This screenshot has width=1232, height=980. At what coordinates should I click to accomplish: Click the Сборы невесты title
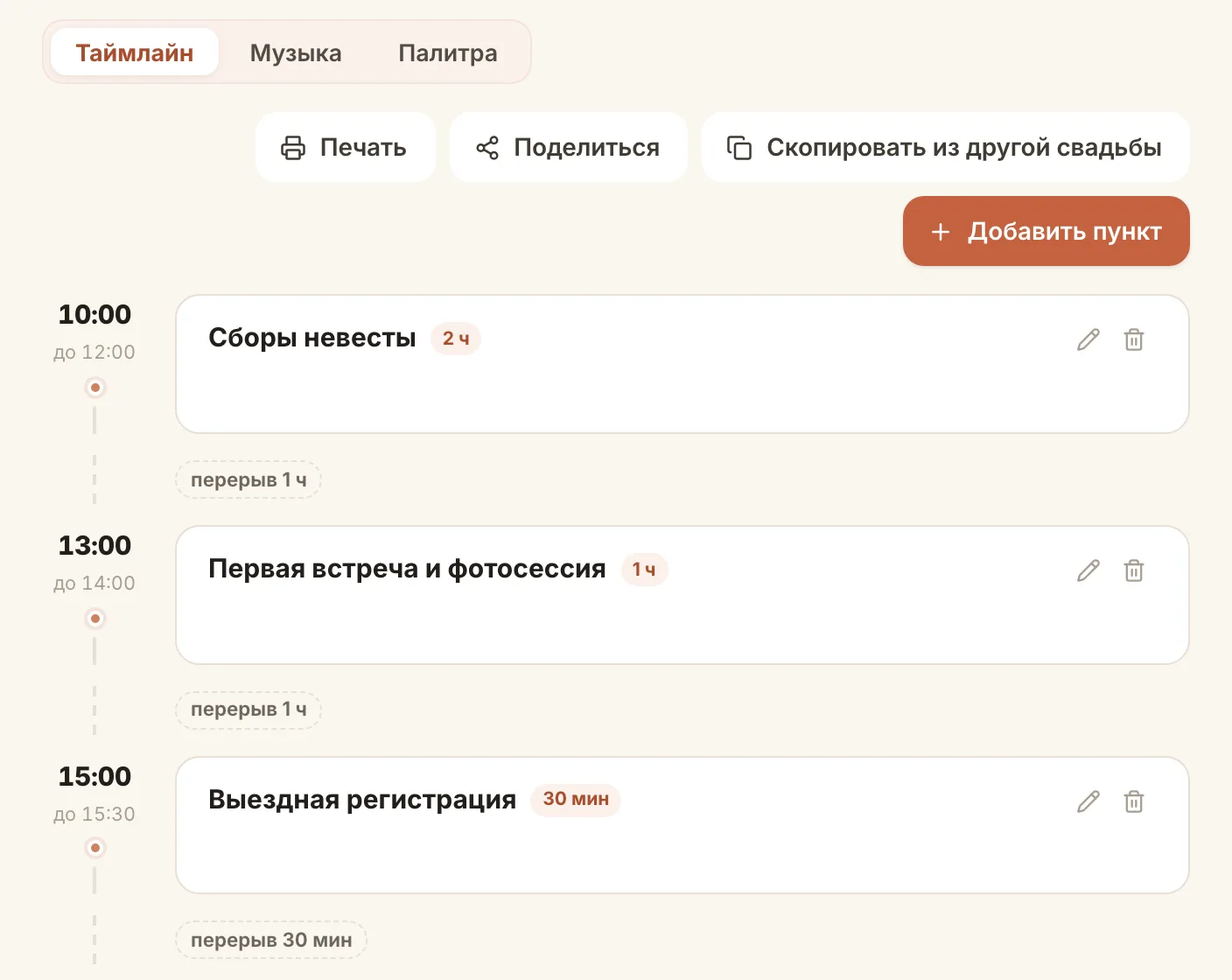[312, 338]
